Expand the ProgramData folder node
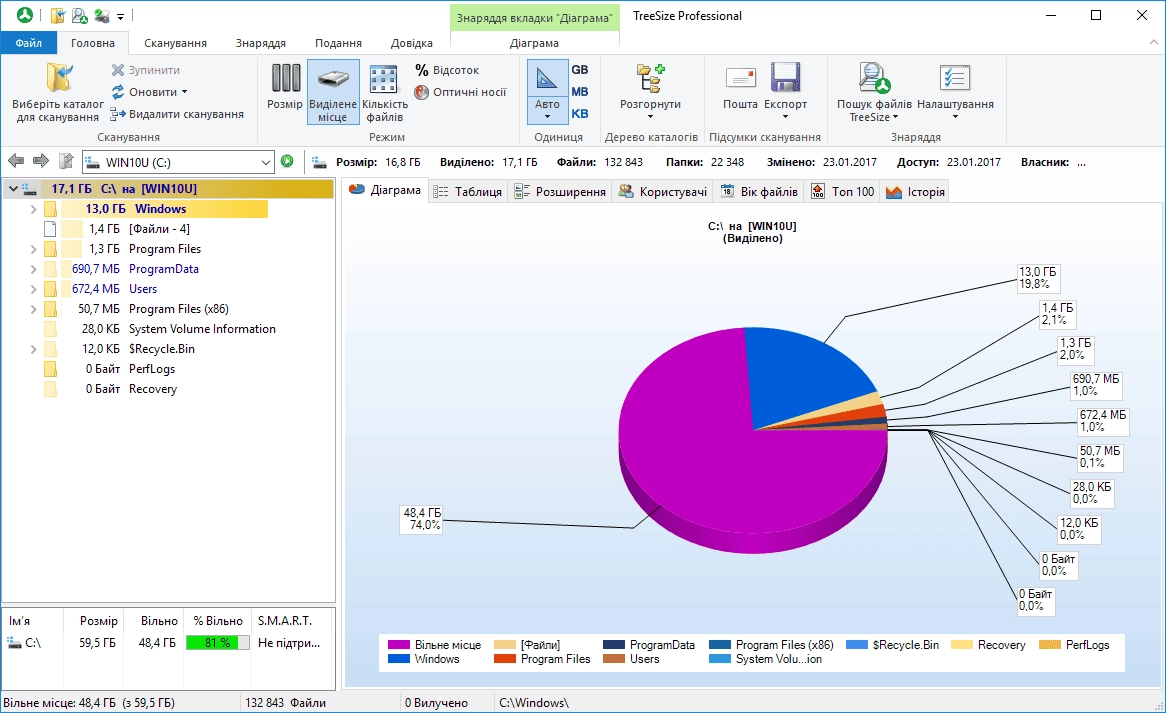Screen dimensions: 1166x713 point(33,269)
